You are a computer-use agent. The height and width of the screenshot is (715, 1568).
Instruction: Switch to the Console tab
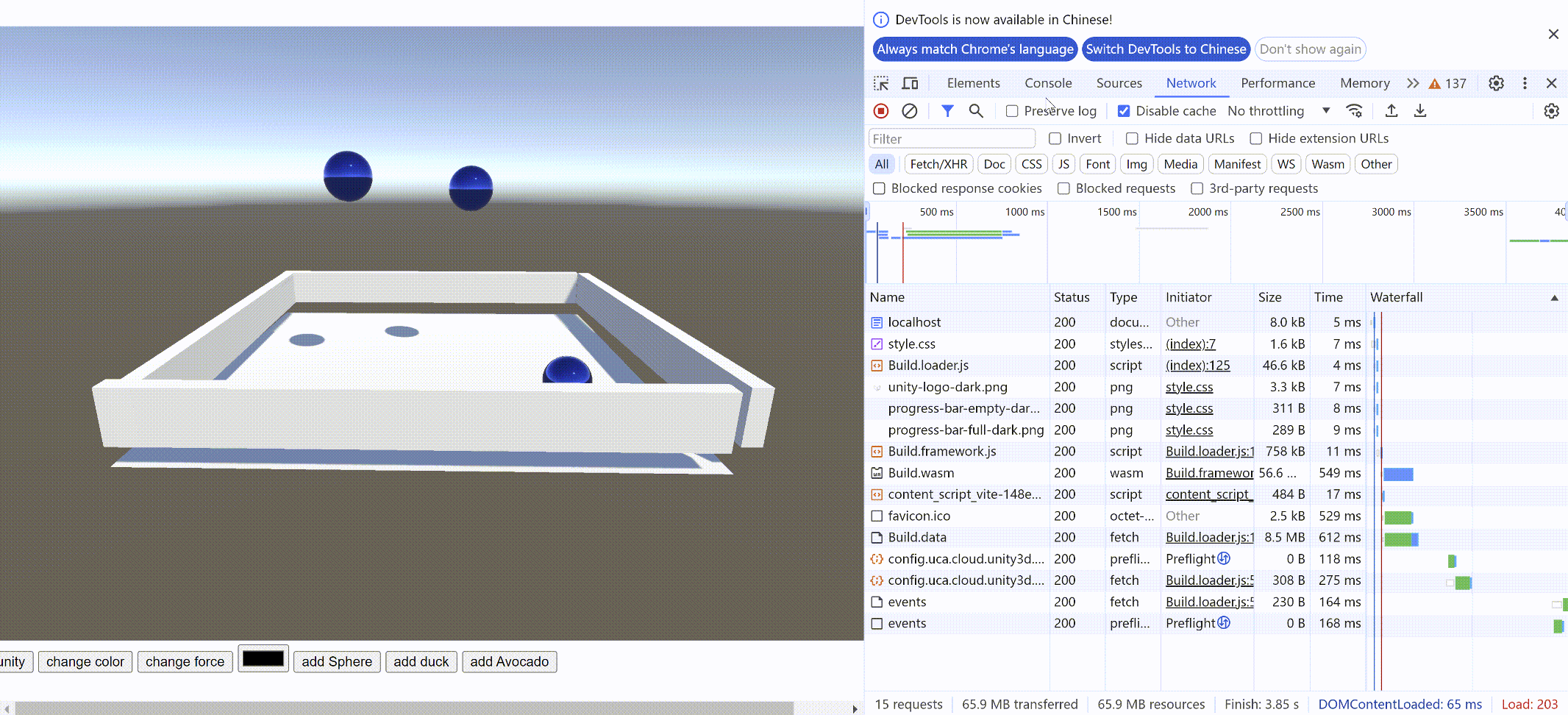pyautogui.click(x=1048, y=83)
